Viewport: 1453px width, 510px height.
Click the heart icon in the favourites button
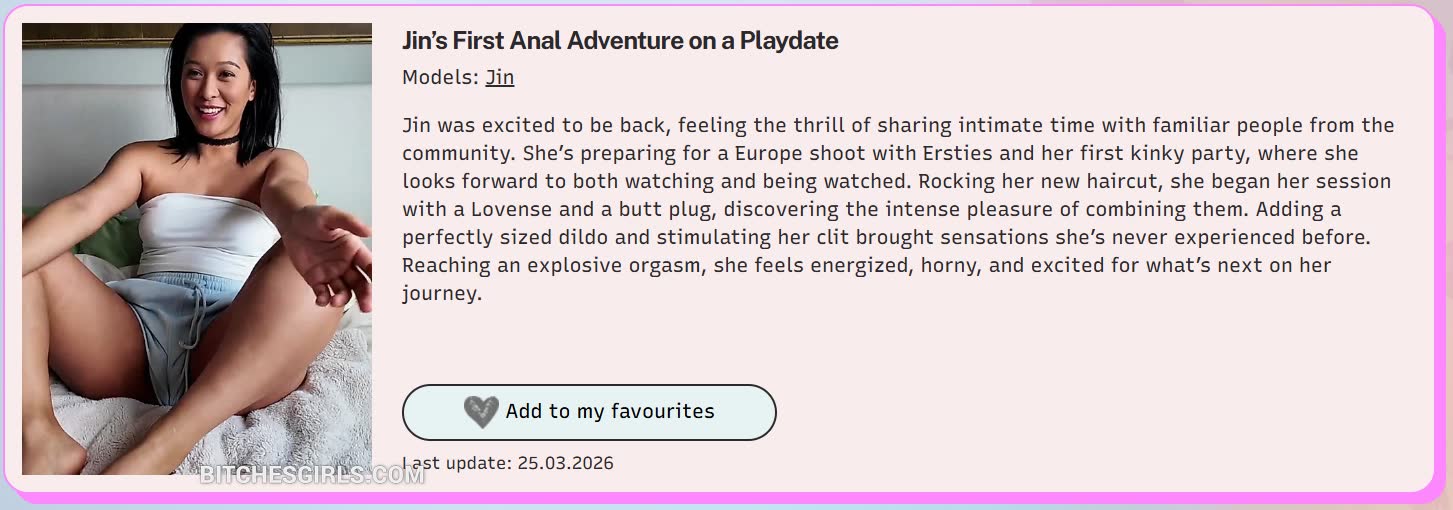481,412
